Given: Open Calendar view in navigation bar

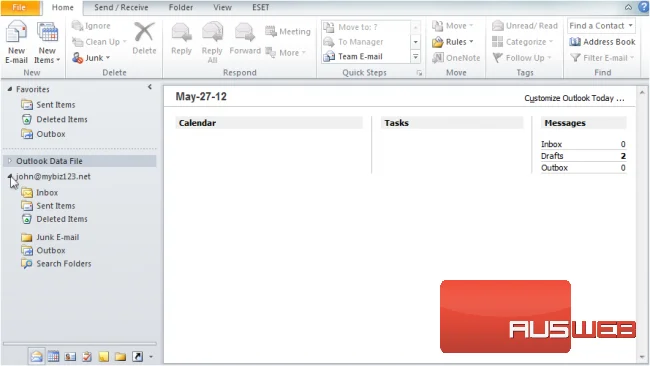Looking at the screenshot, I should click(53, 356).
